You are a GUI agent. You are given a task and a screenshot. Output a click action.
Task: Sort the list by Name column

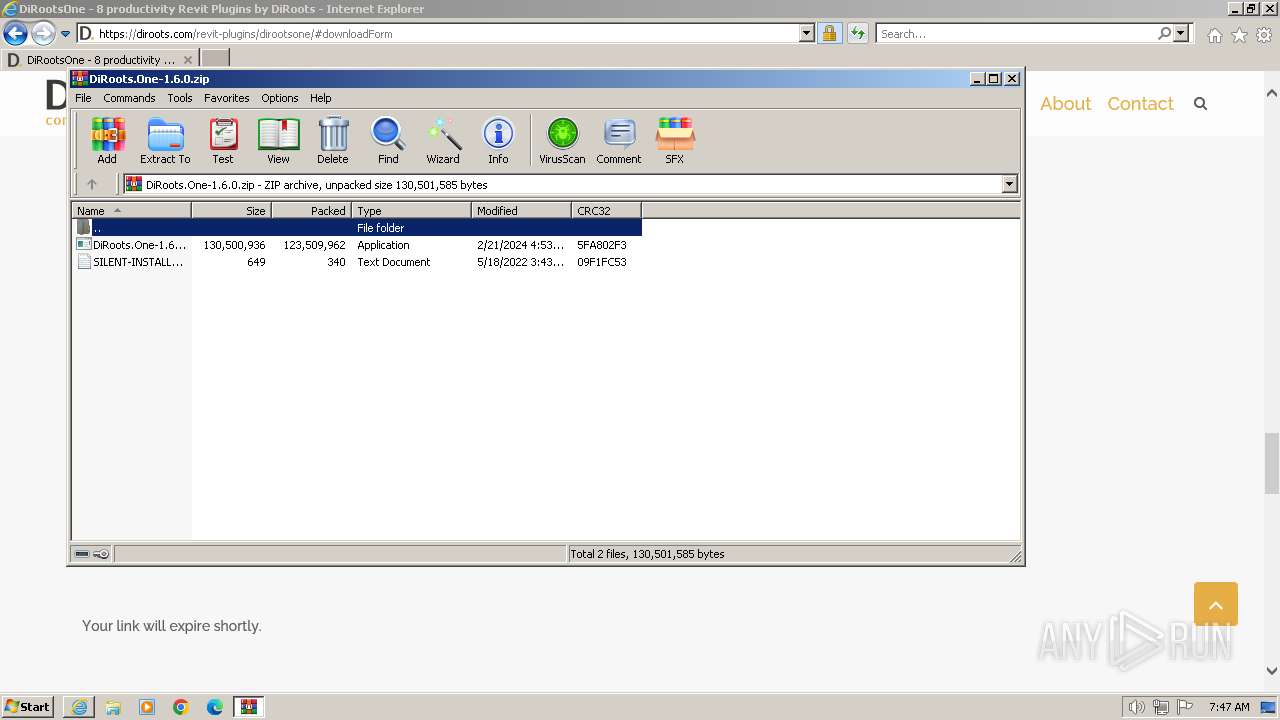131,210
